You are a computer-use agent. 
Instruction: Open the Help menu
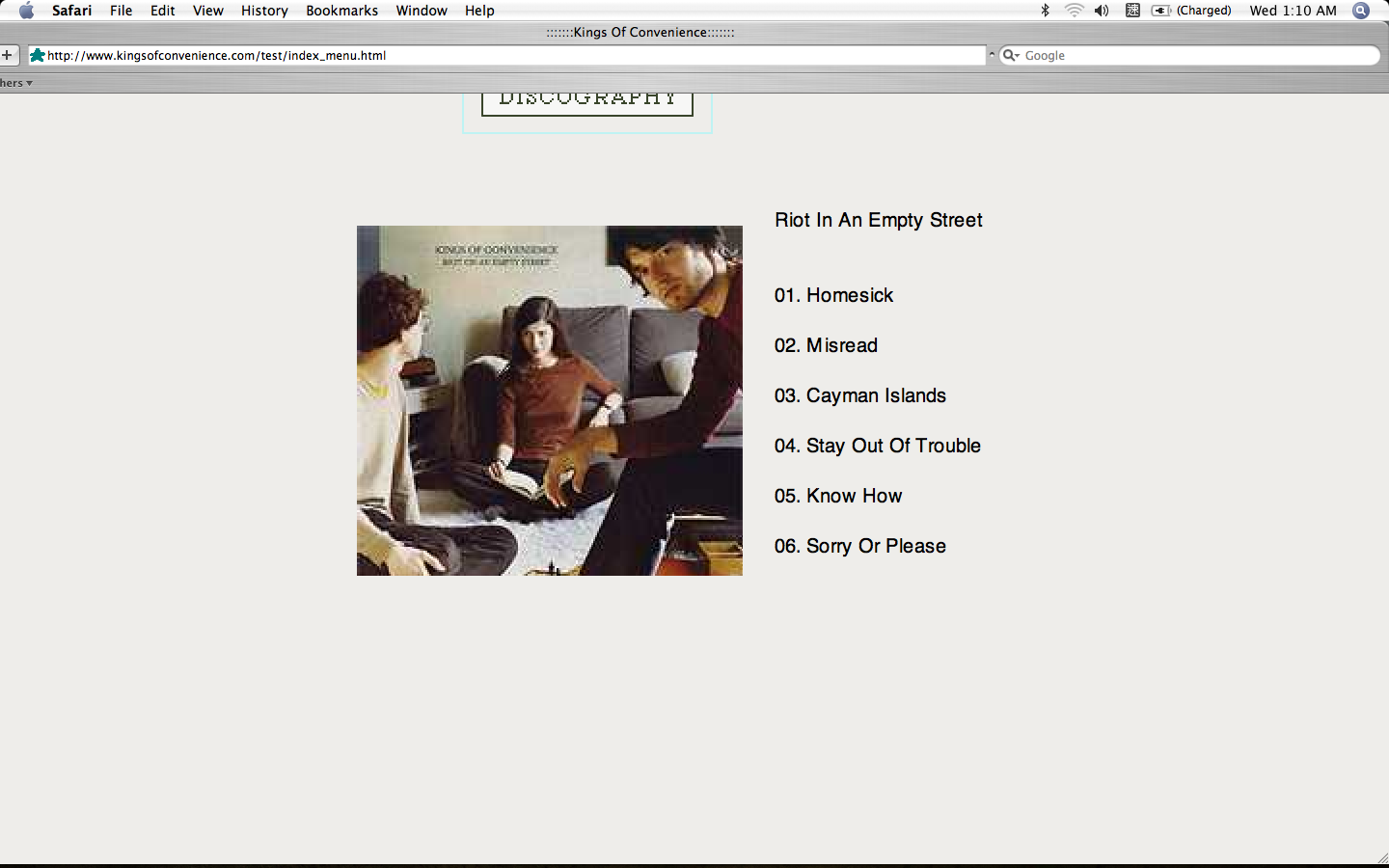coord(479,11)
